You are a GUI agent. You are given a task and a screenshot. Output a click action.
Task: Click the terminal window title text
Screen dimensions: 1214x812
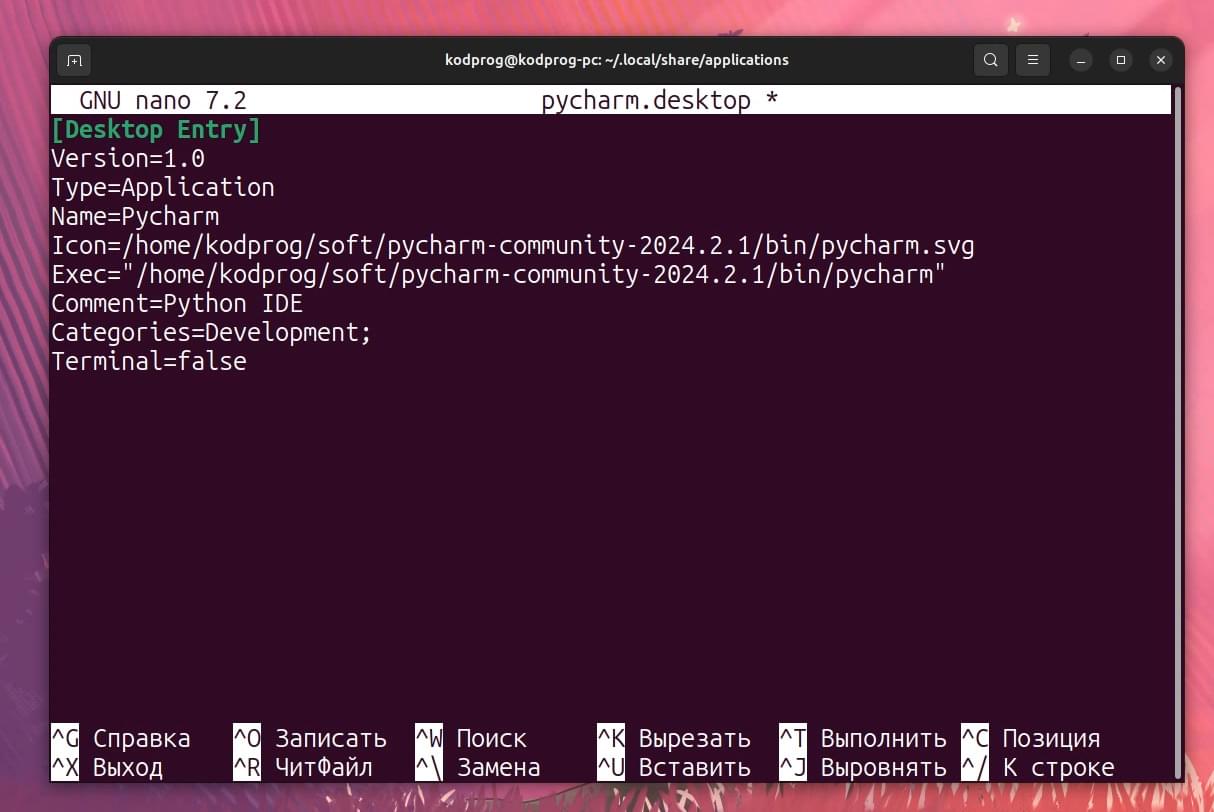pyautogui.click(x=617, y=60)
